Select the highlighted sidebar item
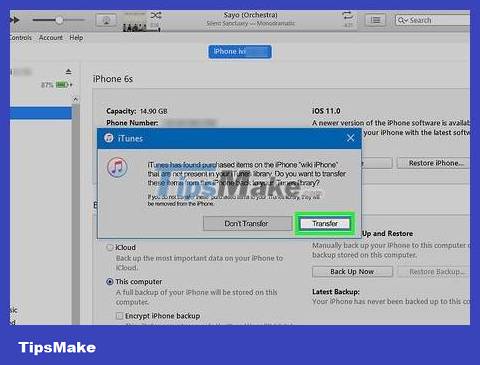 (41, 113)
